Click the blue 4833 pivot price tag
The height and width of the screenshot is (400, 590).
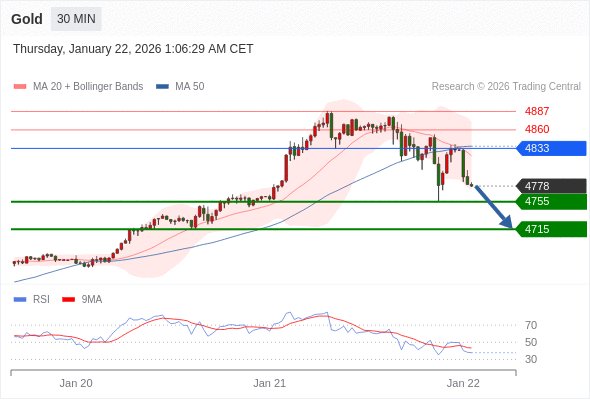pyautogui.click(x=551, y=148)
